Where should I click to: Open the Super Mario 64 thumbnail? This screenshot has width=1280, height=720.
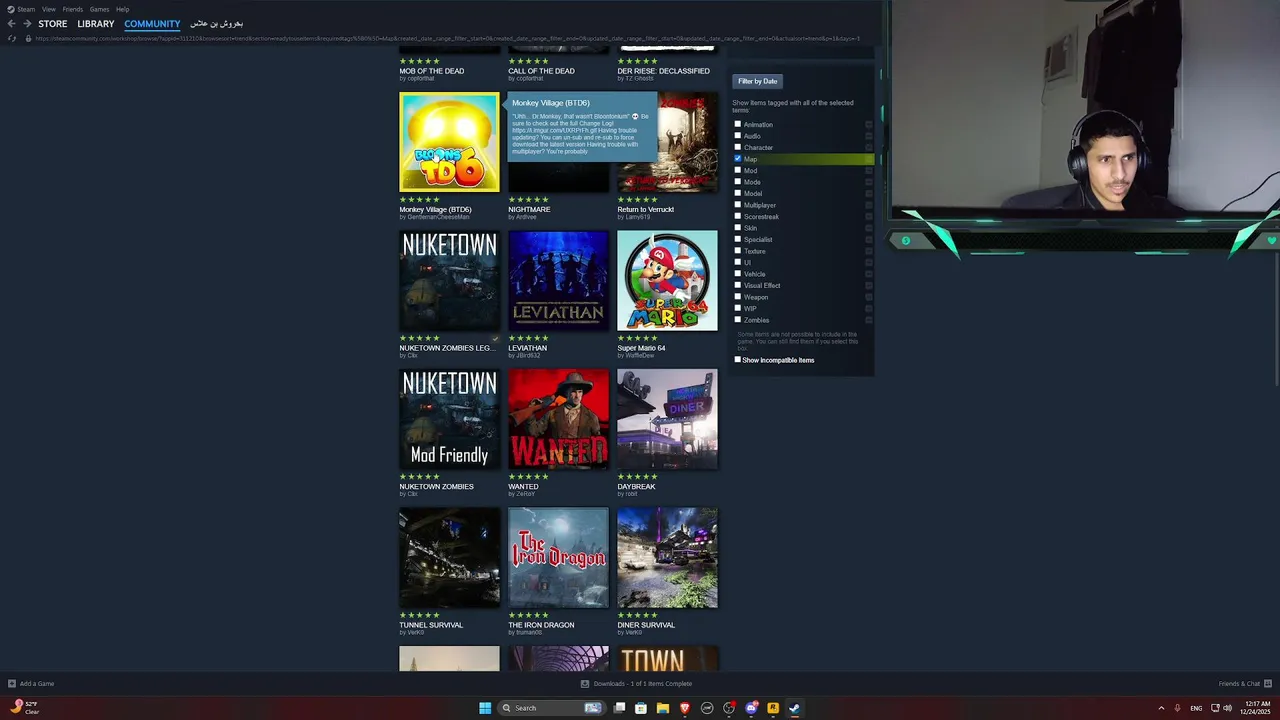(x=667, y=280)
